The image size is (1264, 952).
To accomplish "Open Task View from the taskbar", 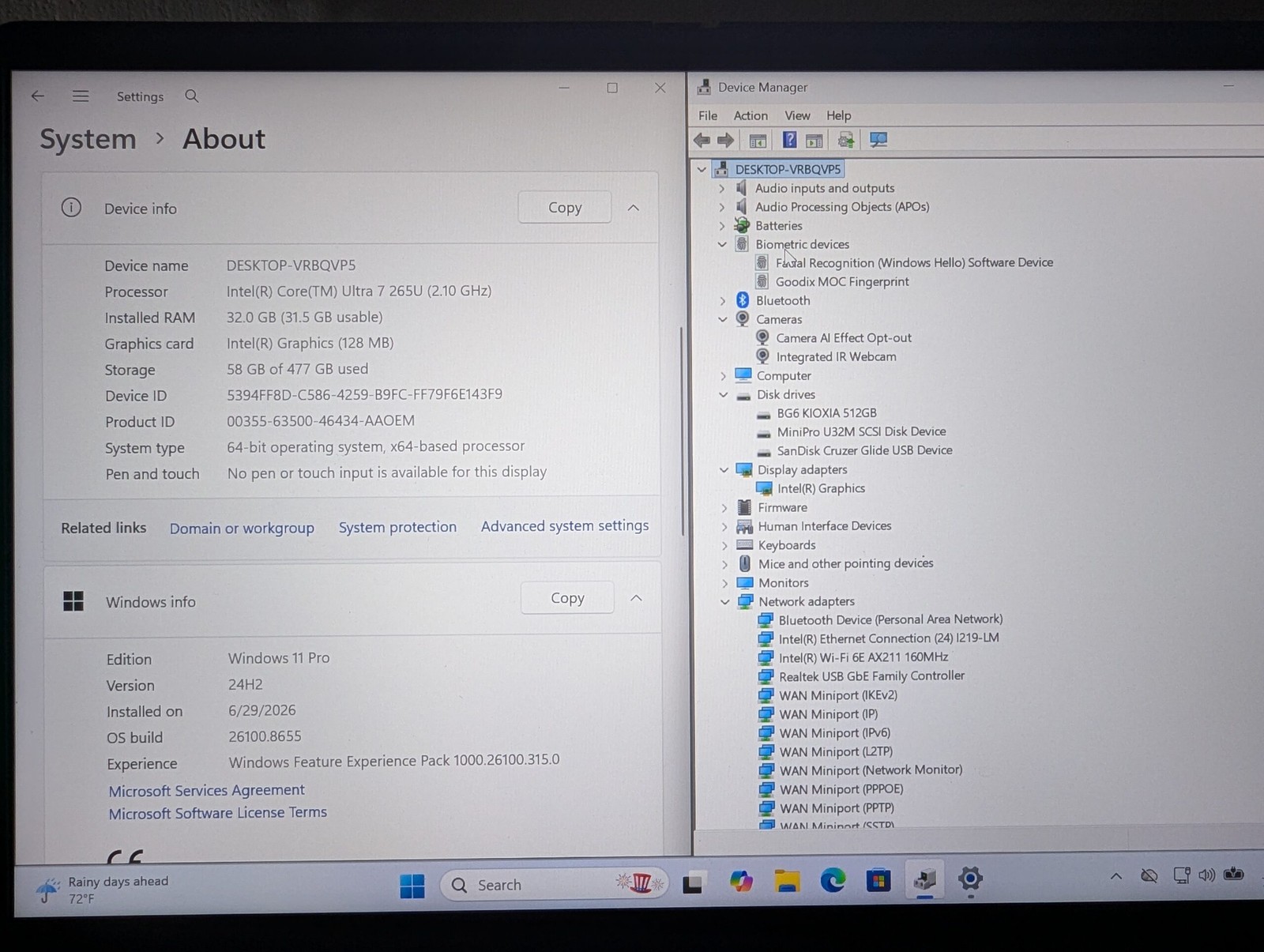I will 693,882.
